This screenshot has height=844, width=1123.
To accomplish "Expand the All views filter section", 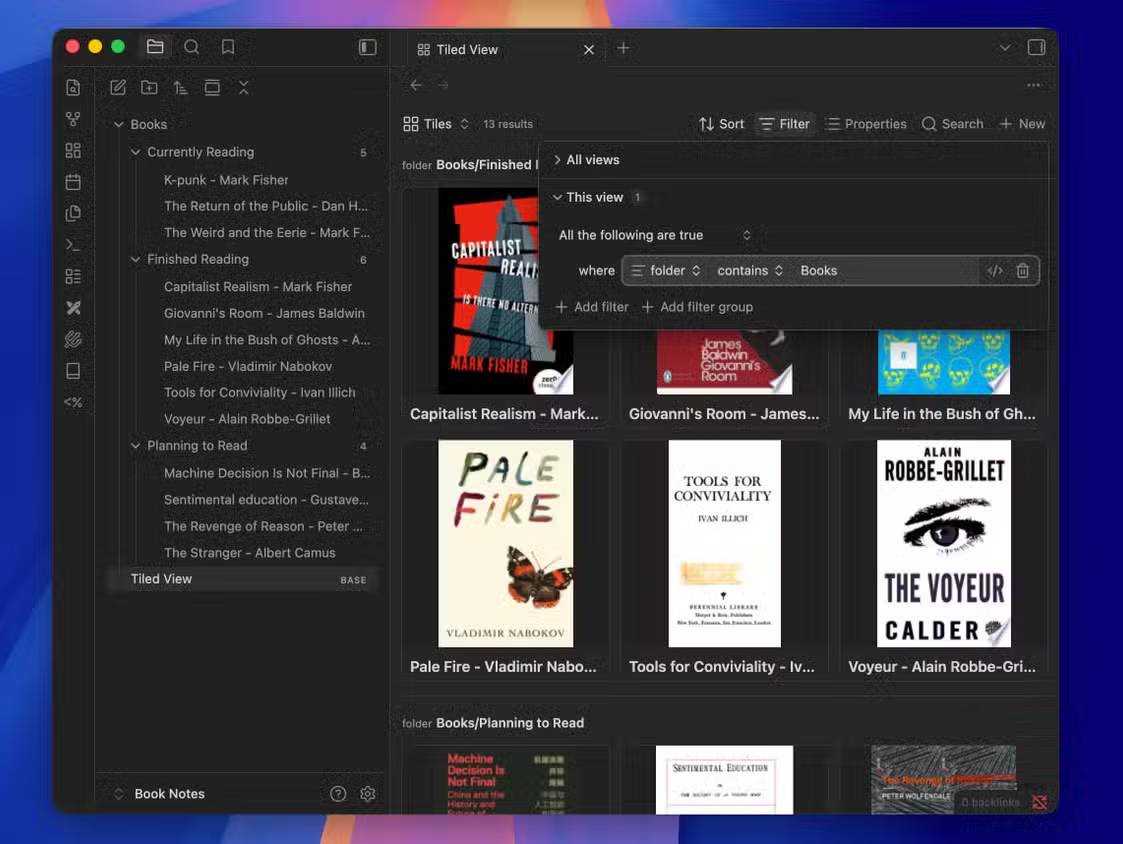I will point(592,160).
